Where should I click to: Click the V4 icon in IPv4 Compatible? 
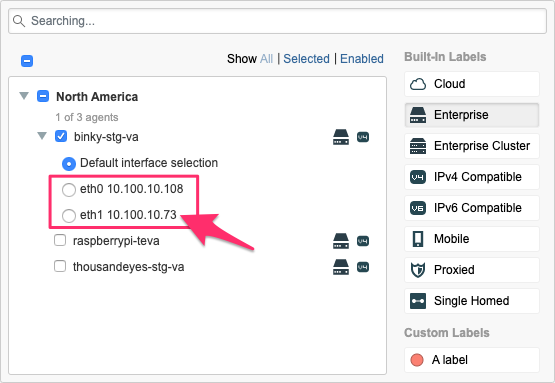tap(418, 177)
